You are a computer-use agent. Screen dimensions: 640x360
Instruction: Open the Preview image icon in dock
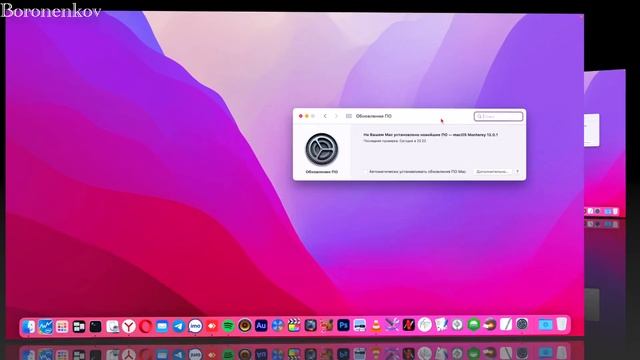coord(112,326)
